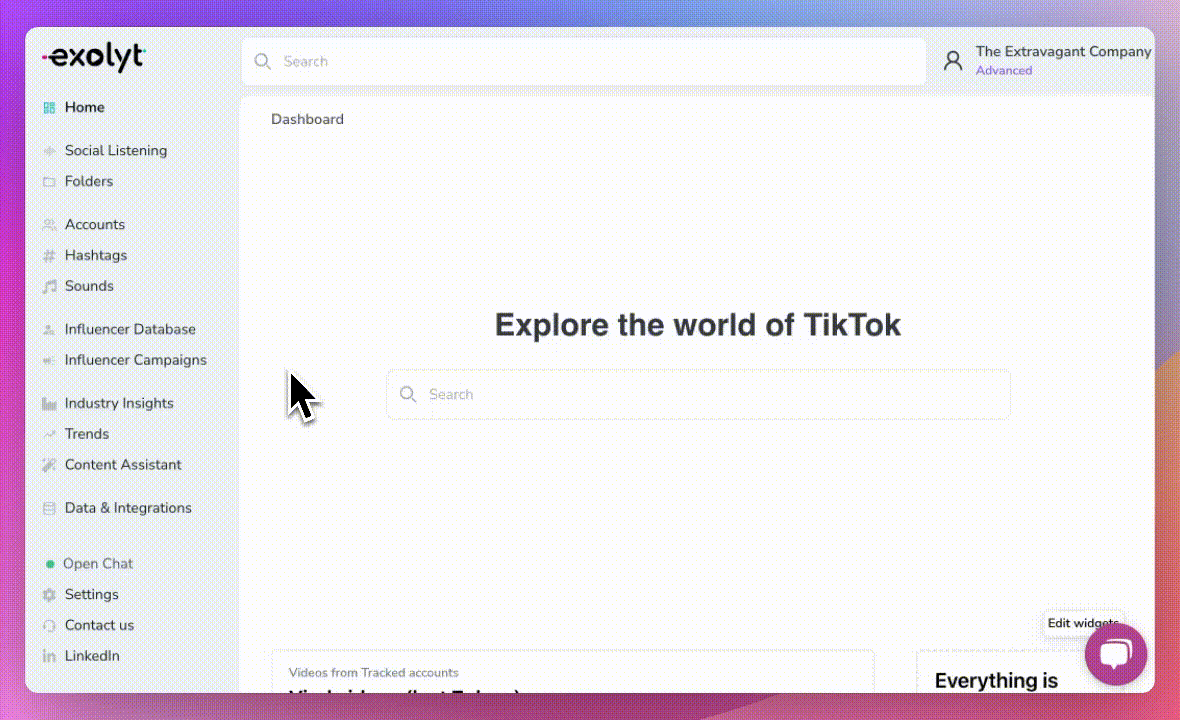Open Settings from sidebar

click(x=91, y=594)
